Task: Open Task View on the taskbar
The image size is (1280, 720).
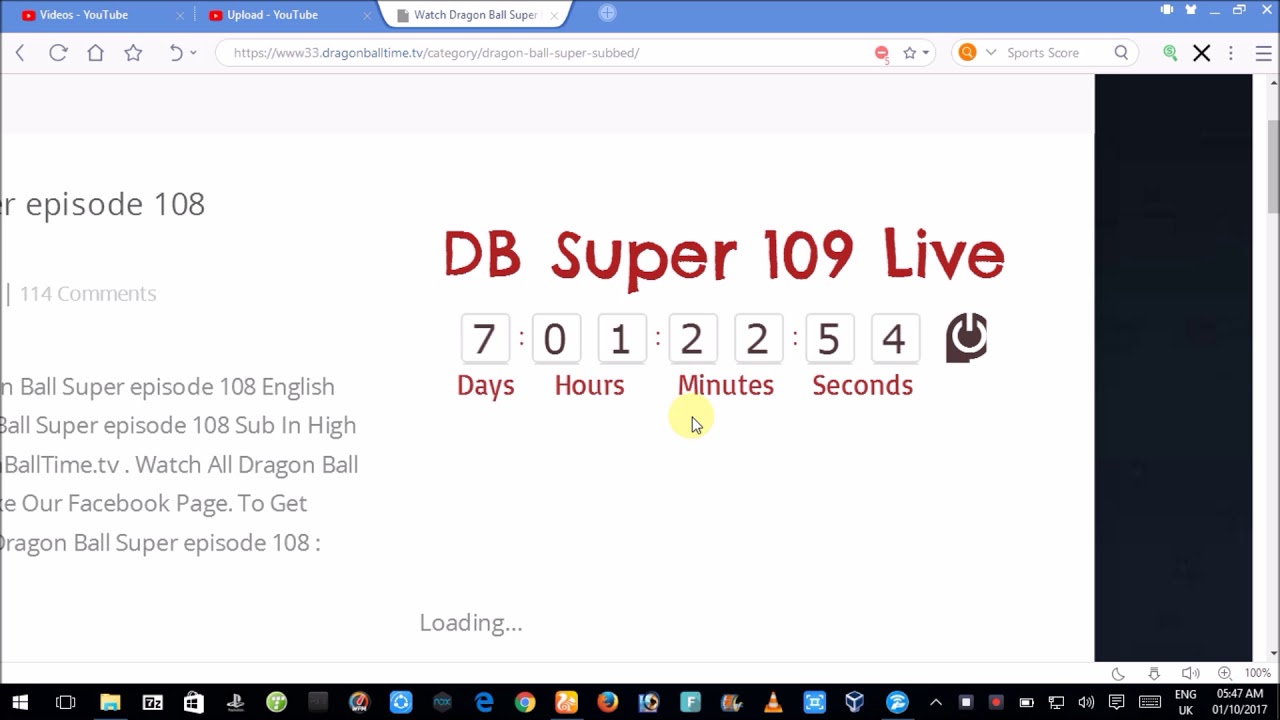Action: pos(65,702)
